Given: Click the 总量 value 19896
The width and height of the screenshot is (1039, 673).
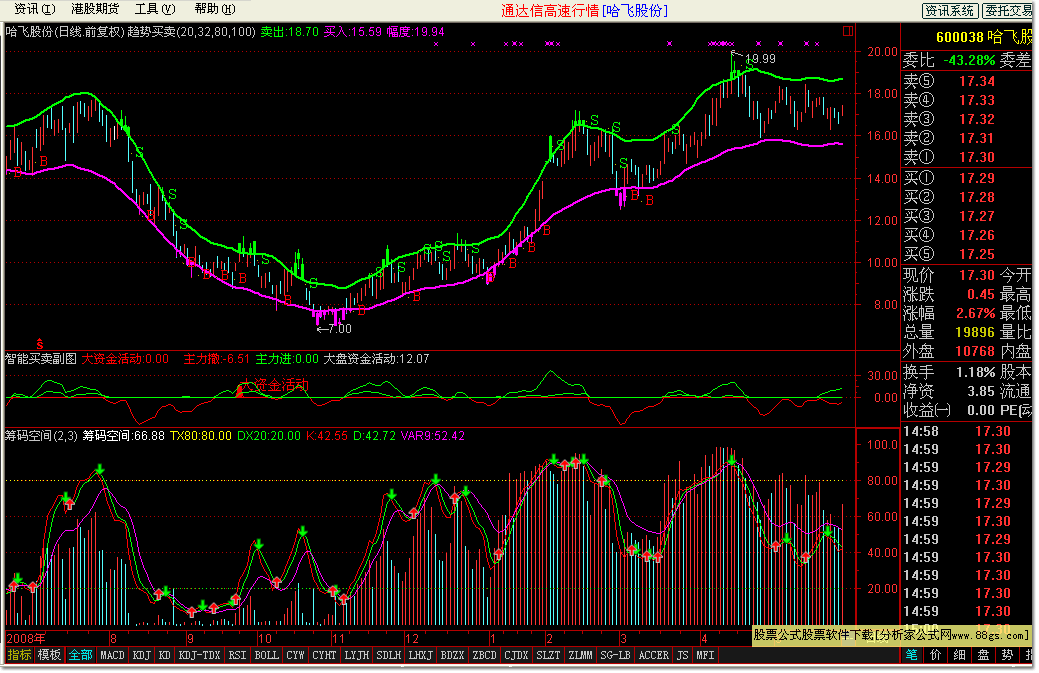Looking at the screenshot, I should pyautogui.click(x=975, y=333).
